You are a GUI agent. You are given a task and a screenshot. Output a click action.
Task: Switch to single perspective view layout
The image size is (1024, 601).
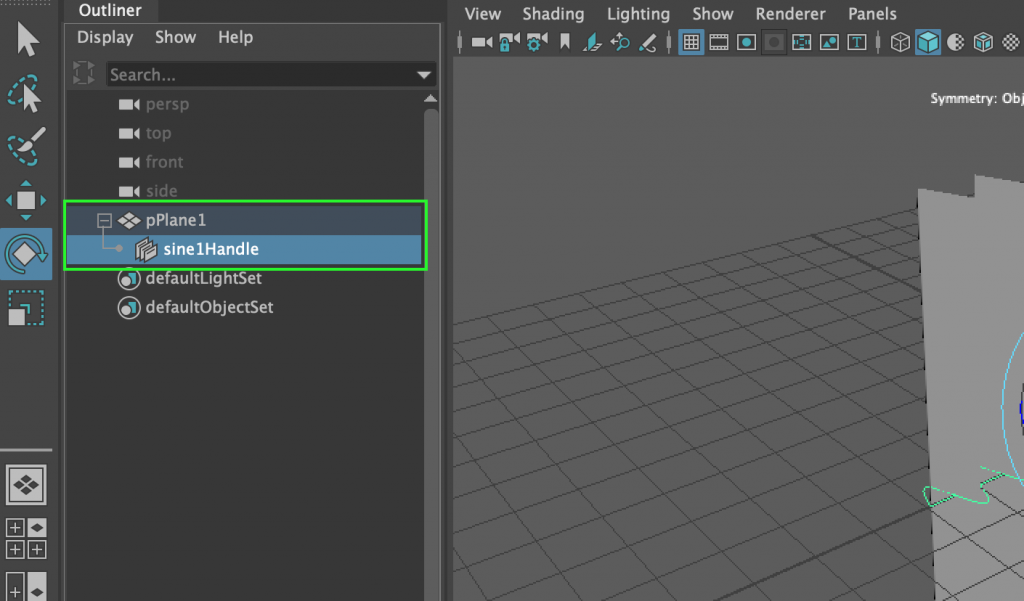pyautogui.click(x=26, y=485)
